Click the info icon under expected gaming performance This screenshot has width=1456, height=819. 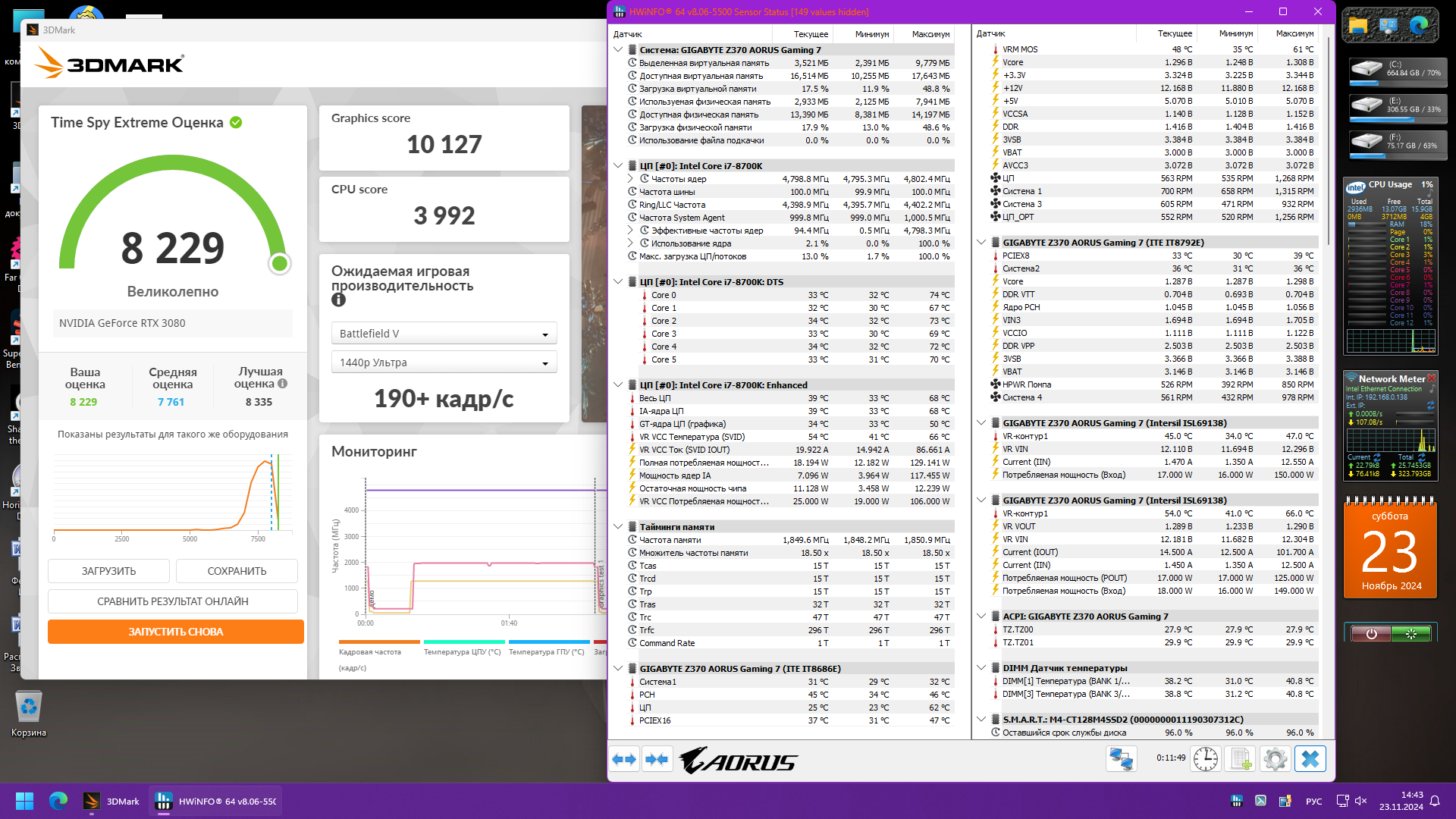[338, 300]
